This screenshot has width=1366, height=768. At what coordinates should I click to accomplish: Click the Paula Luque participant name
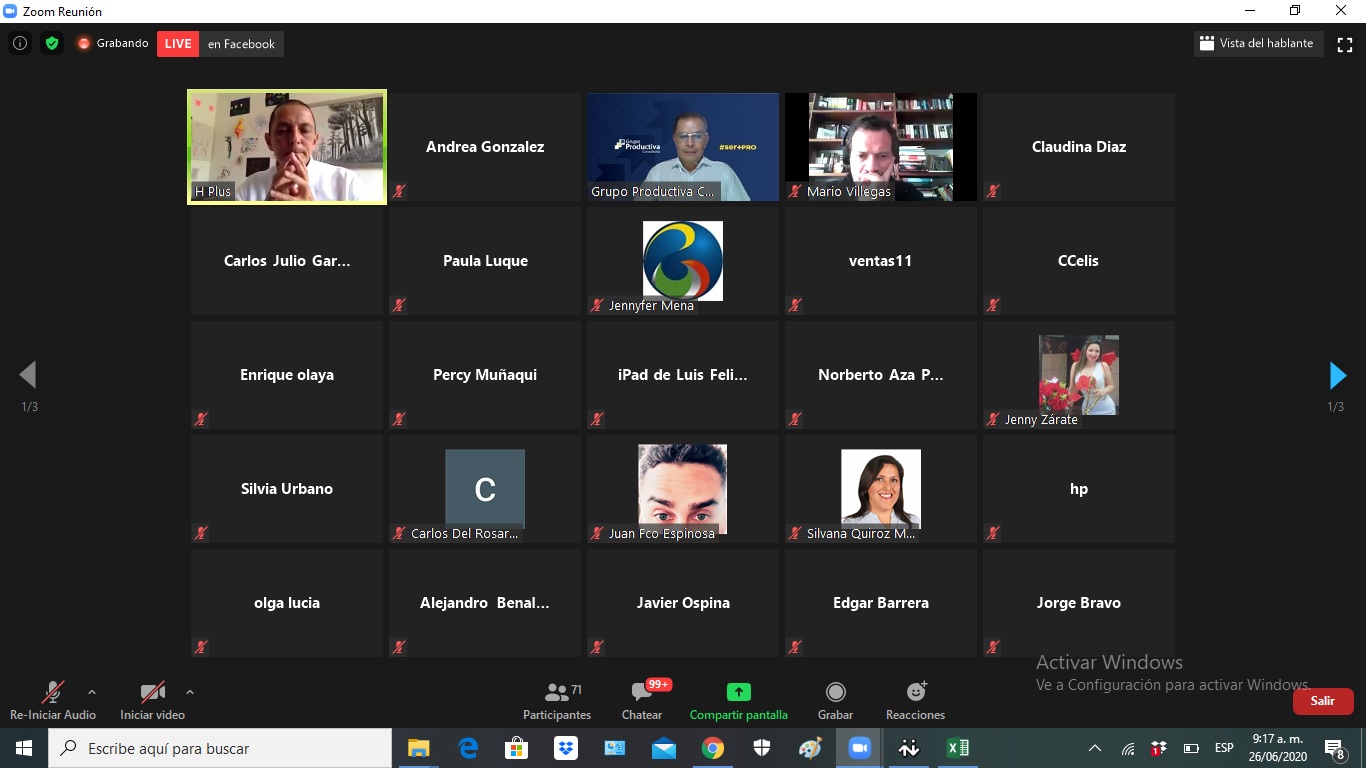(485, 261)
